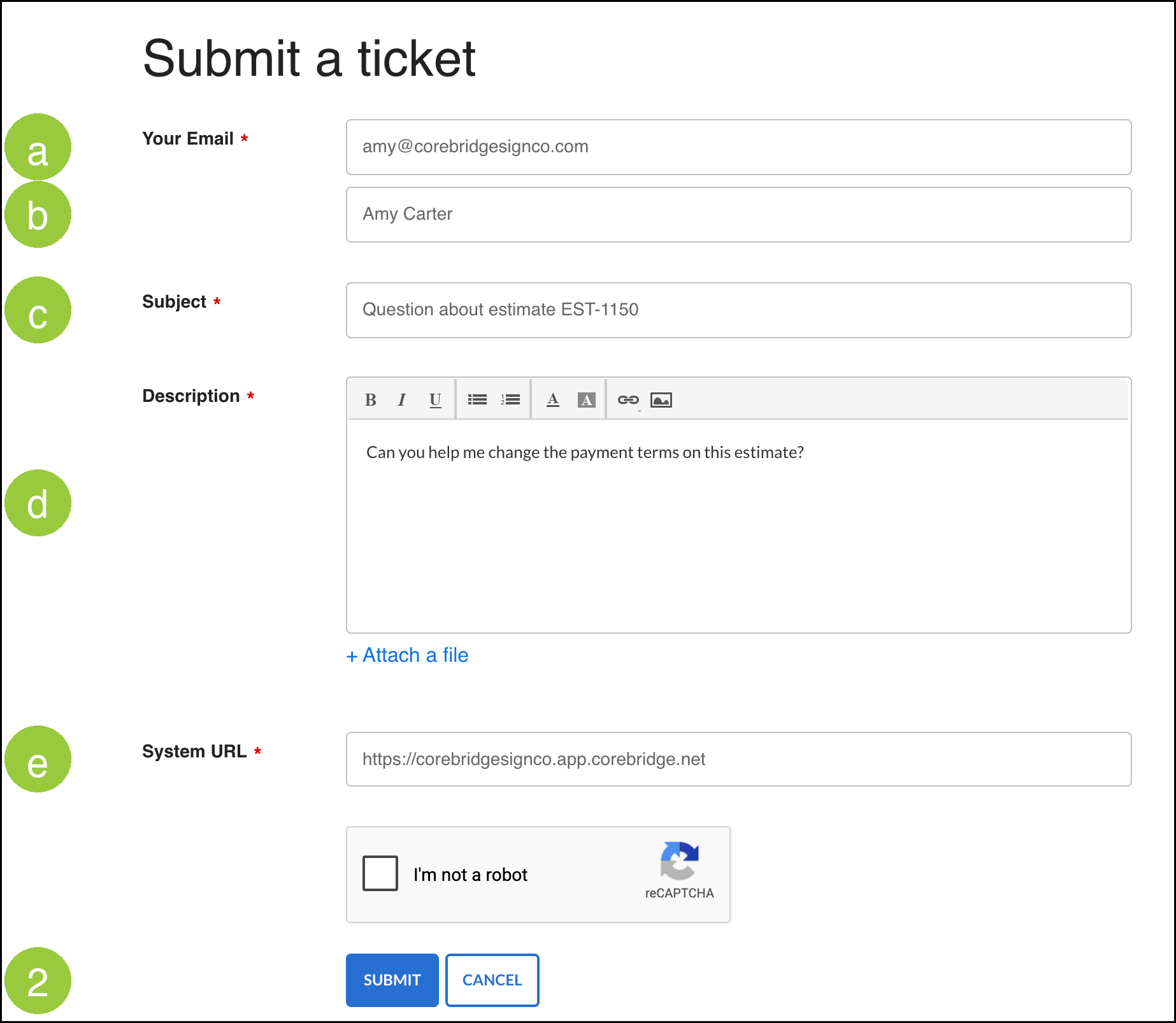Cancel the ticket form
This screenshot has height=1023, width=1176.
492,980
